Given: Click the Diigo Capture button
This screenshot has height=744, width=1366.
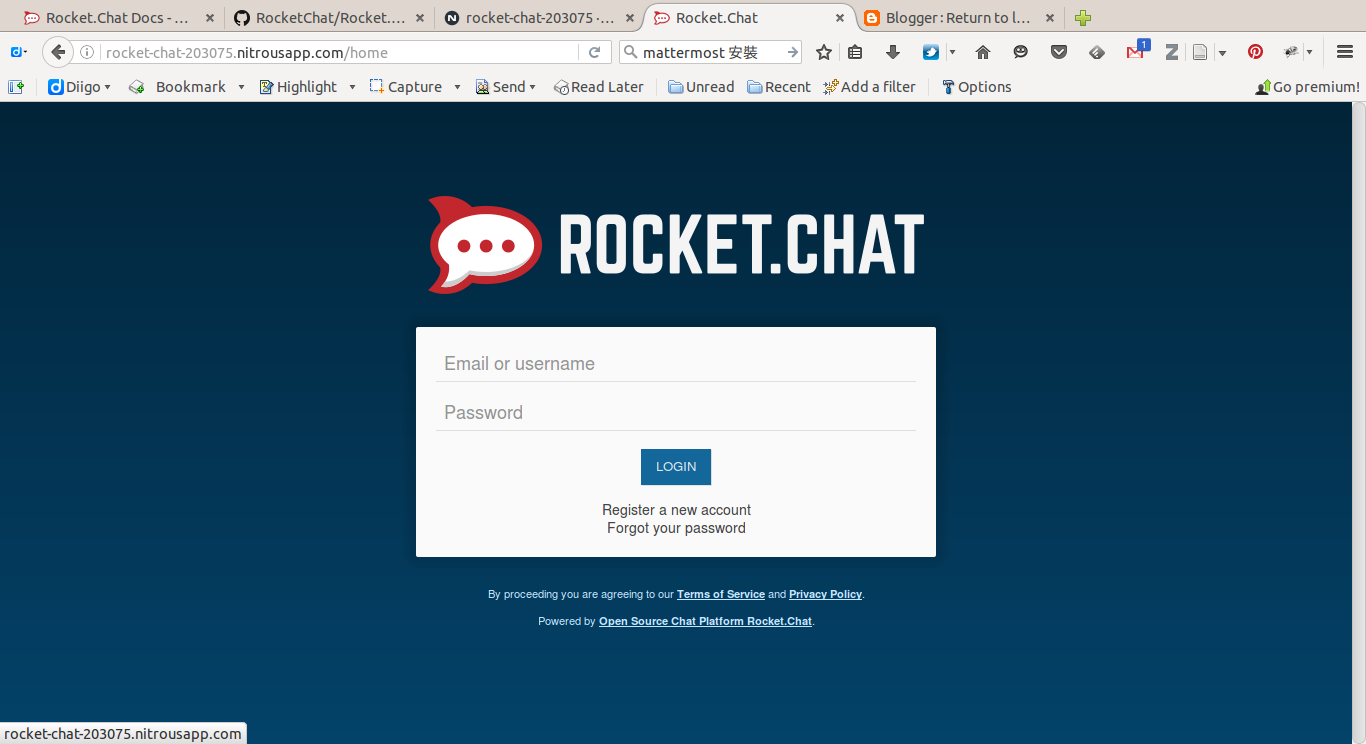Looking at the screenshot, I should [405, 87].
